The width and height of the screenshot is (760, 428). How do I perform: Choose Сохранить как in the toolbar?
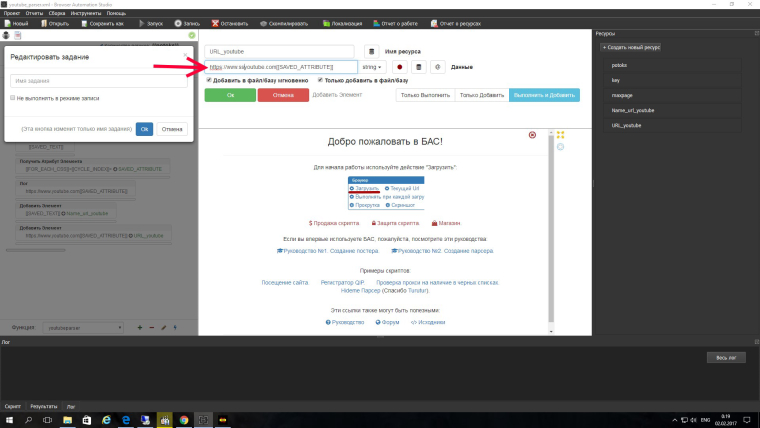(102, 23)
